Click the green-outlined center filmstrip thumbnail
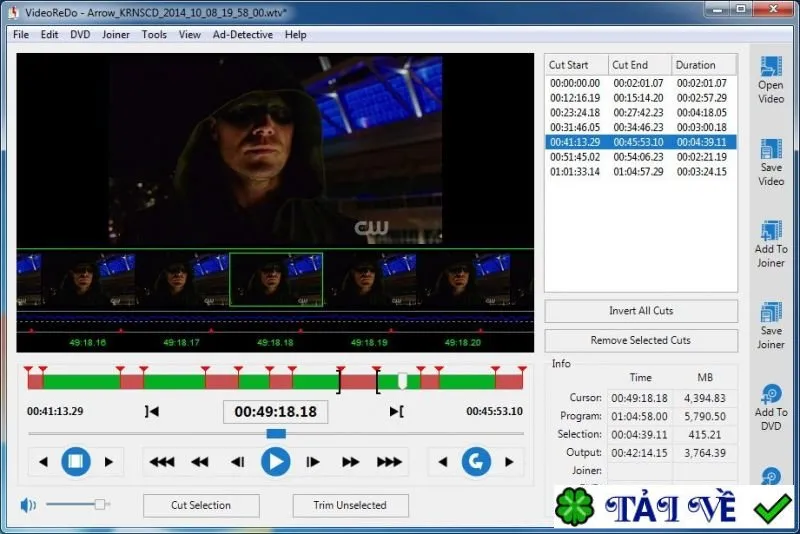The image size is (800, 534). coord(276,279)
